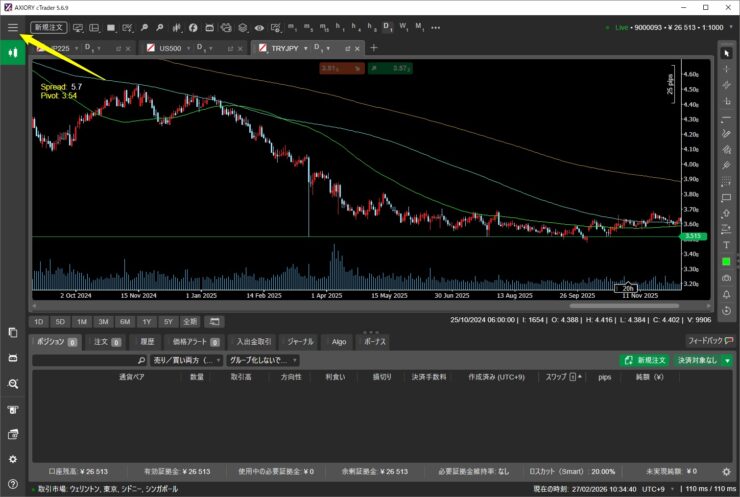The height and width of the screenshot is (497, 740).
Task: Open the hamburger main menu
Action: tap(13, 27)
